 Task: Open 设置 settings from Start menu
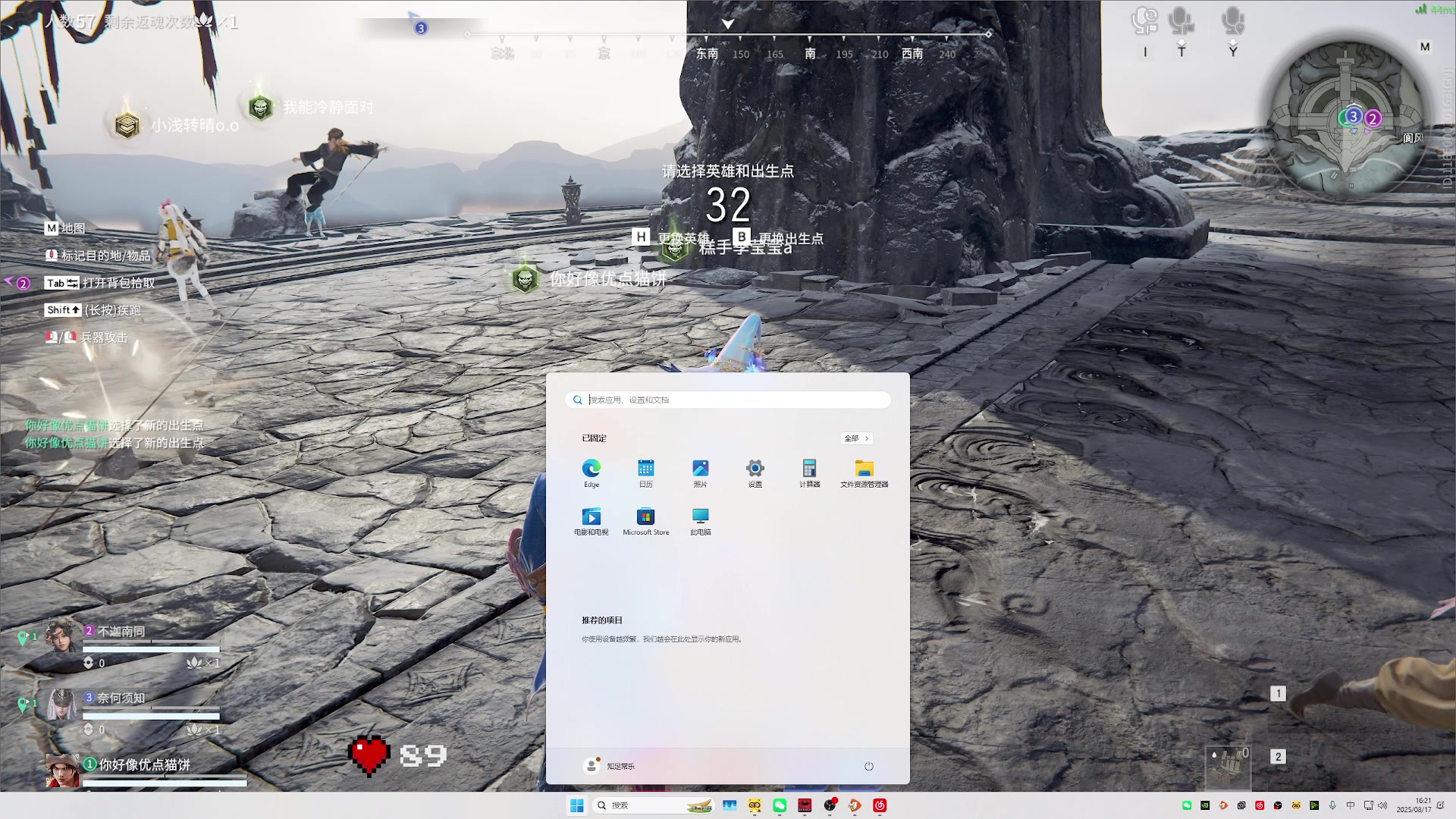[x=755, y=473]
